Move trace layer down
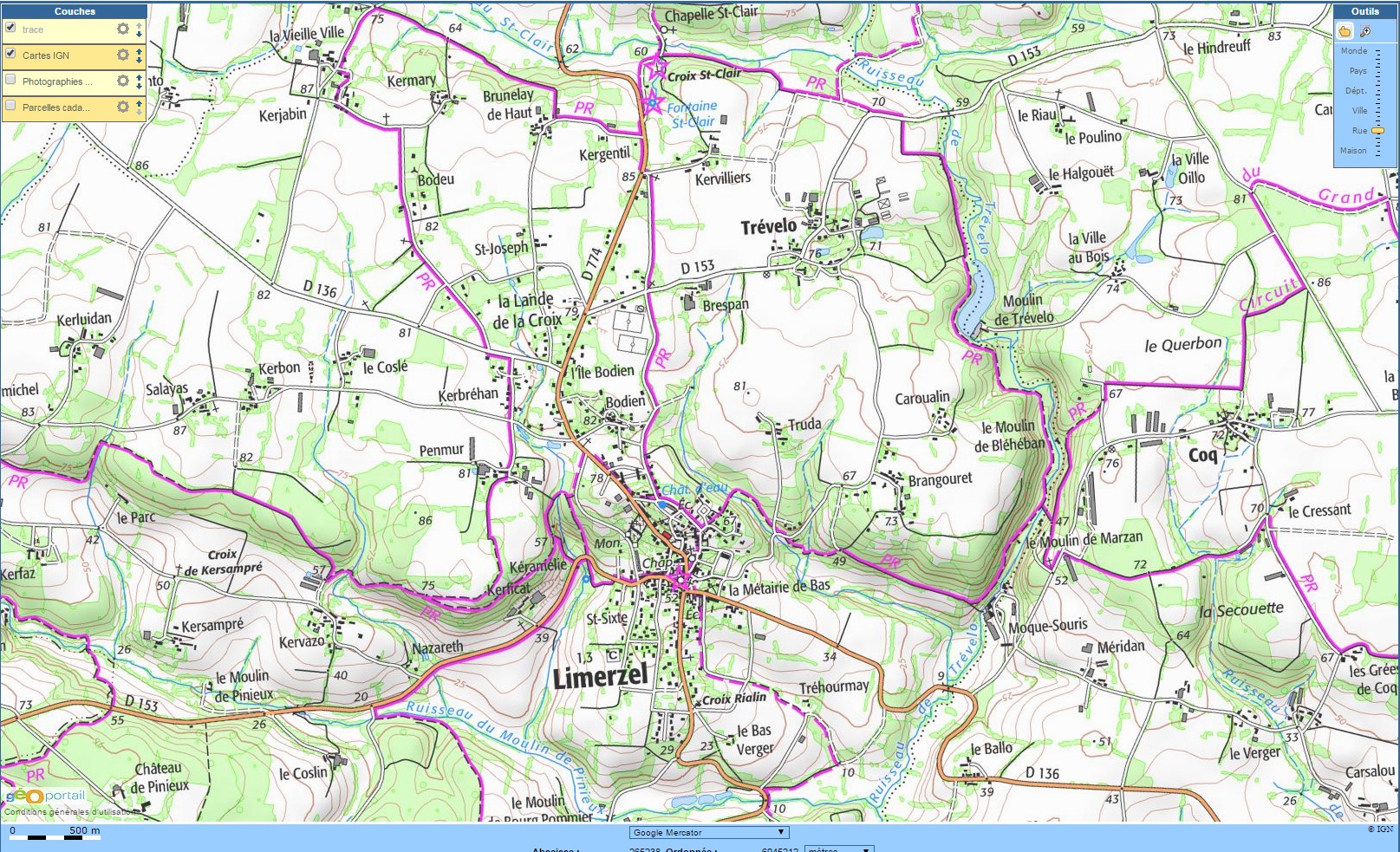Viewport: 1400px width, 852px height. coord(139,34)
